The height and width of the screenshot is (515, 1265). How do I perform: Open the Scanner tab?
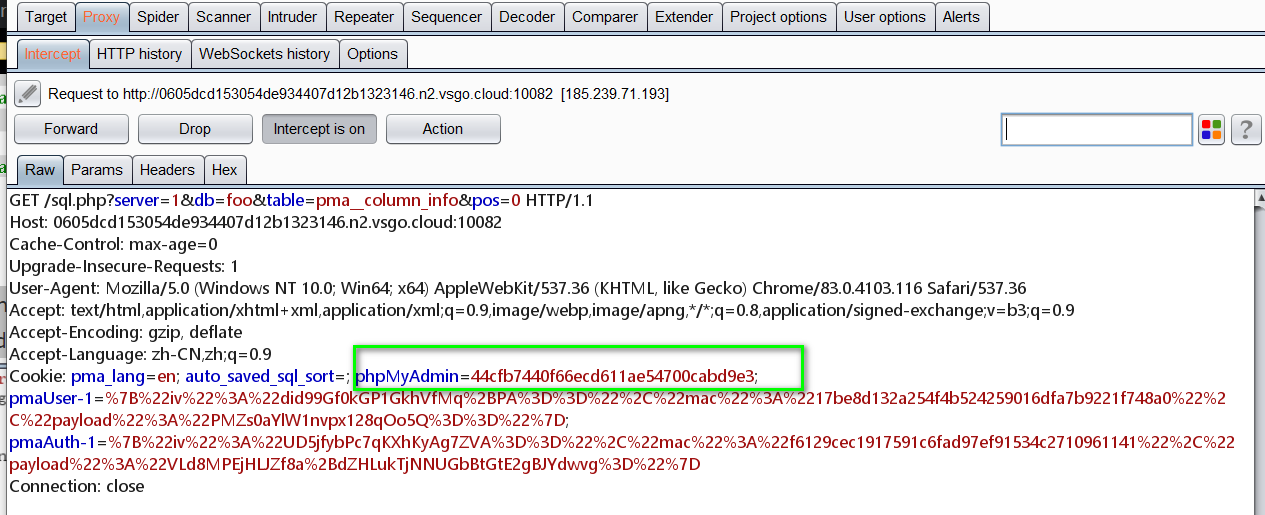224,17
